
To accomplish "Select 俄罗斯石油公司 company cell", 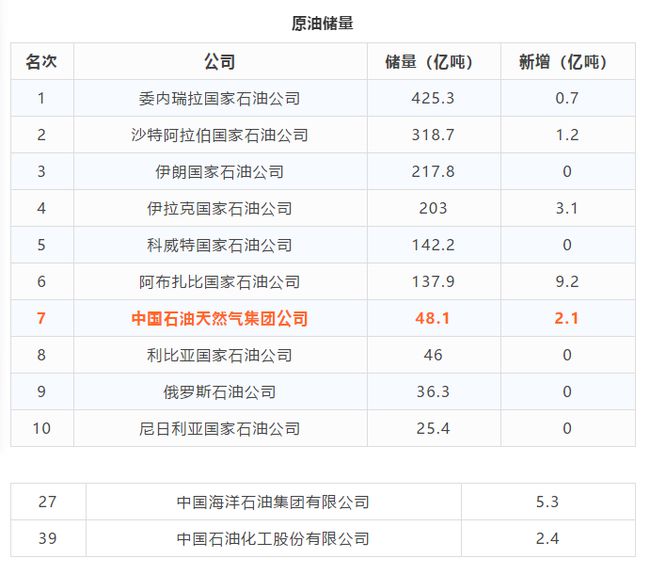I will (220, 392).
